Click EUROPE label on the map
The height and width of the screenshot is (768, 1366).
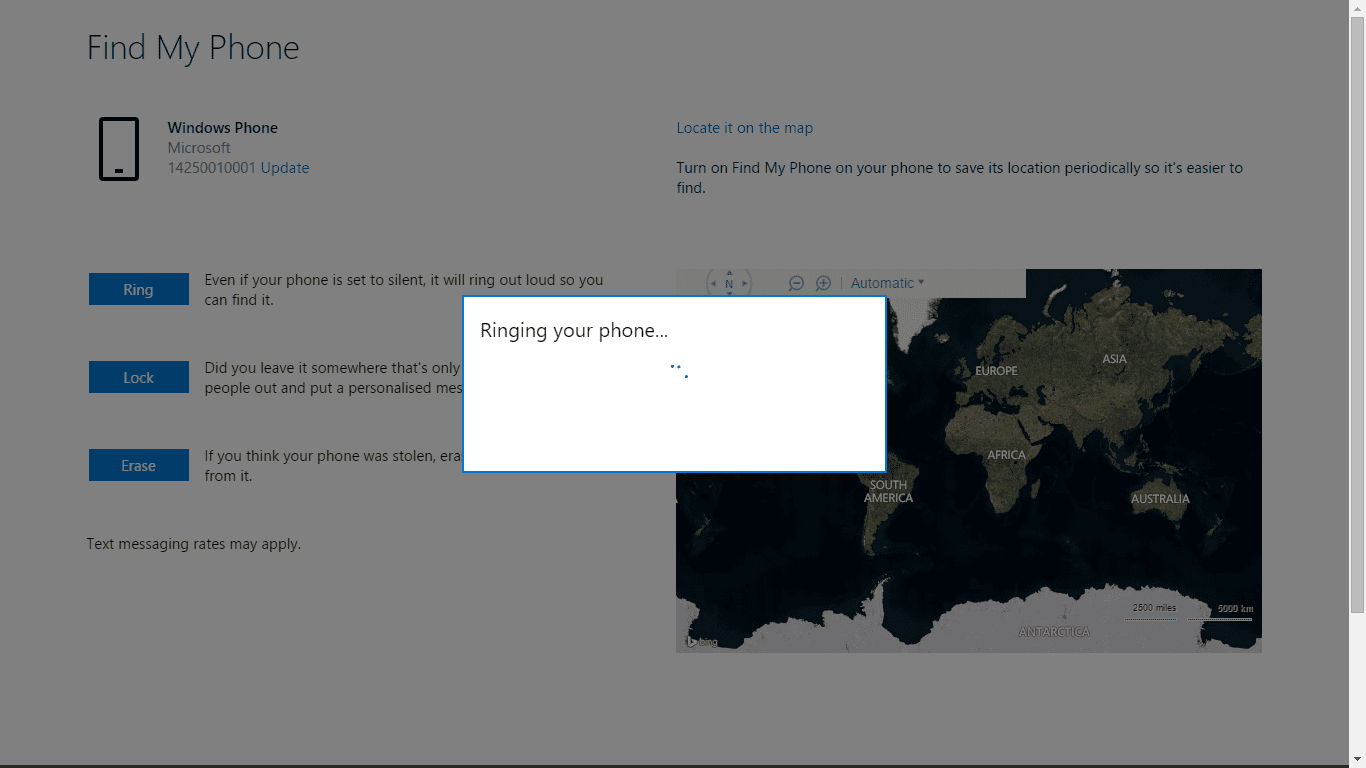(x=996, y=371)
